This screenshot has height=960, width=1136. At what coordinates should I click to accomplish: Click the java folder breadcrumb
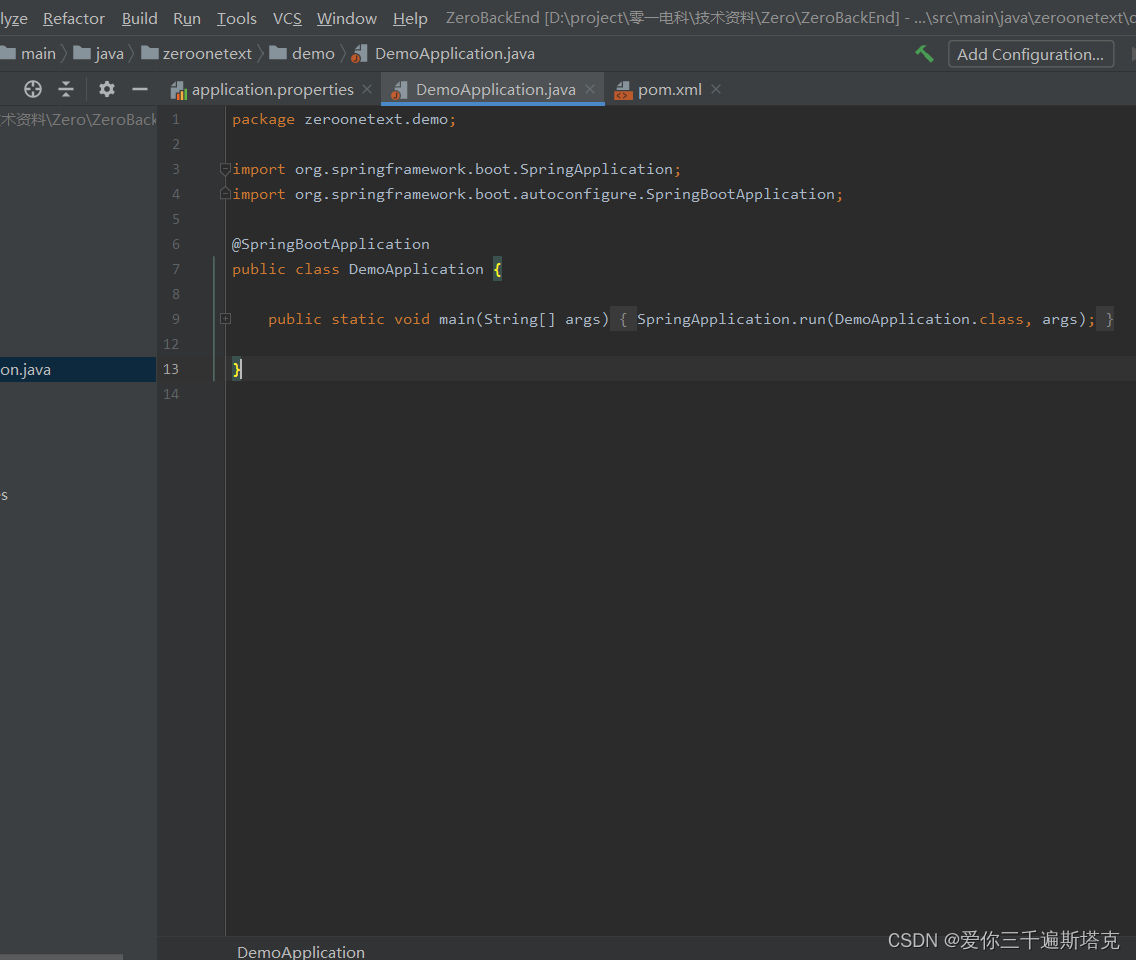[x=99, y=54]
